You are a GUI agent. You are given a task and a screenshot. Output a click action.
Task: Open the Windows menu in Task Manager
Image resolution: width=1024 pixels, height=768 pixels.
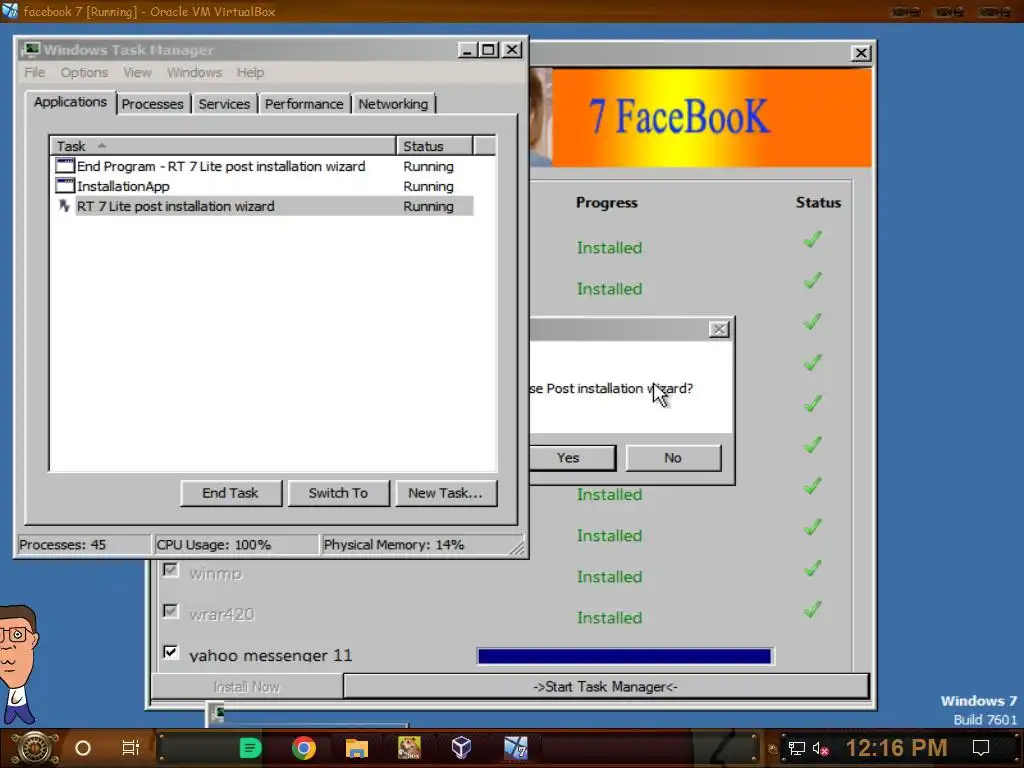tap(195, 72)
